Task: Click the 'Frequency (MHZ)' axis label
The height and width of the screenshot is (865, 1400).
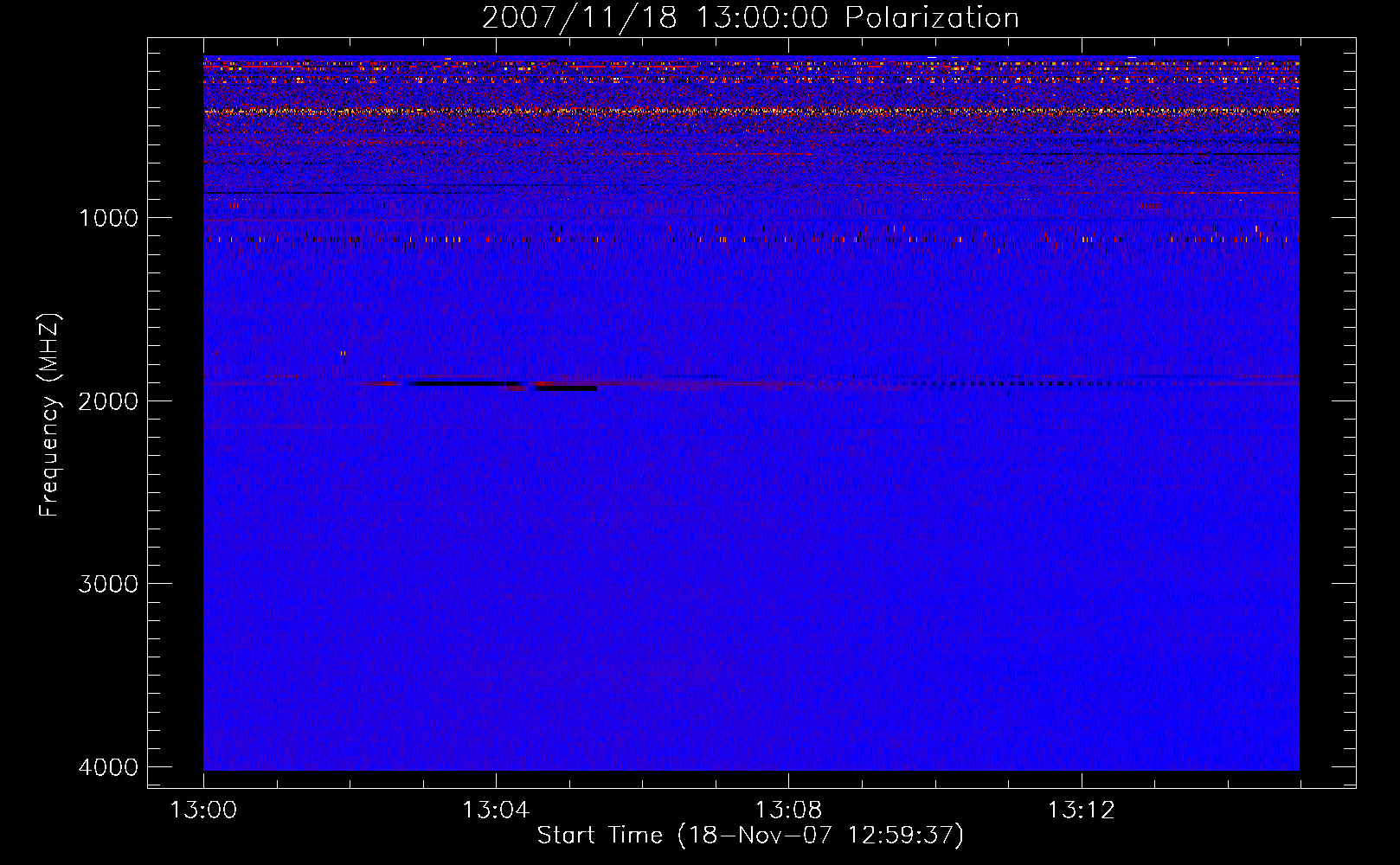Action: click(x=49, y=415)
